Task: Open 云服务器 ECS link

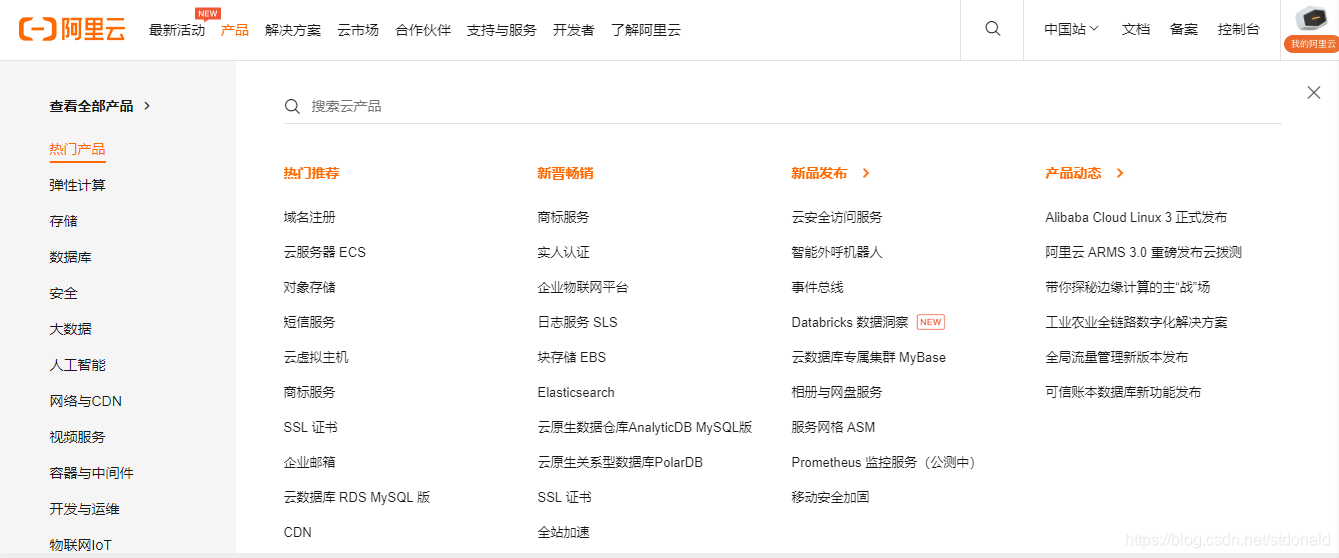Action: 325,252
